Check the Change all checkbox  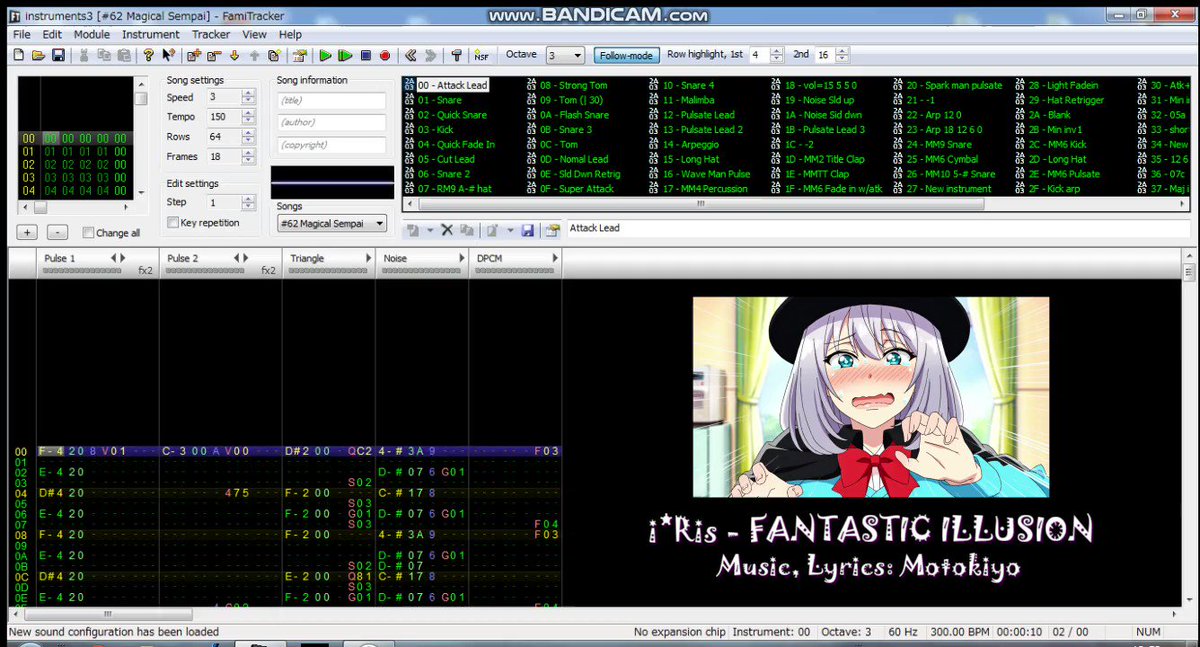click(88, 233)
